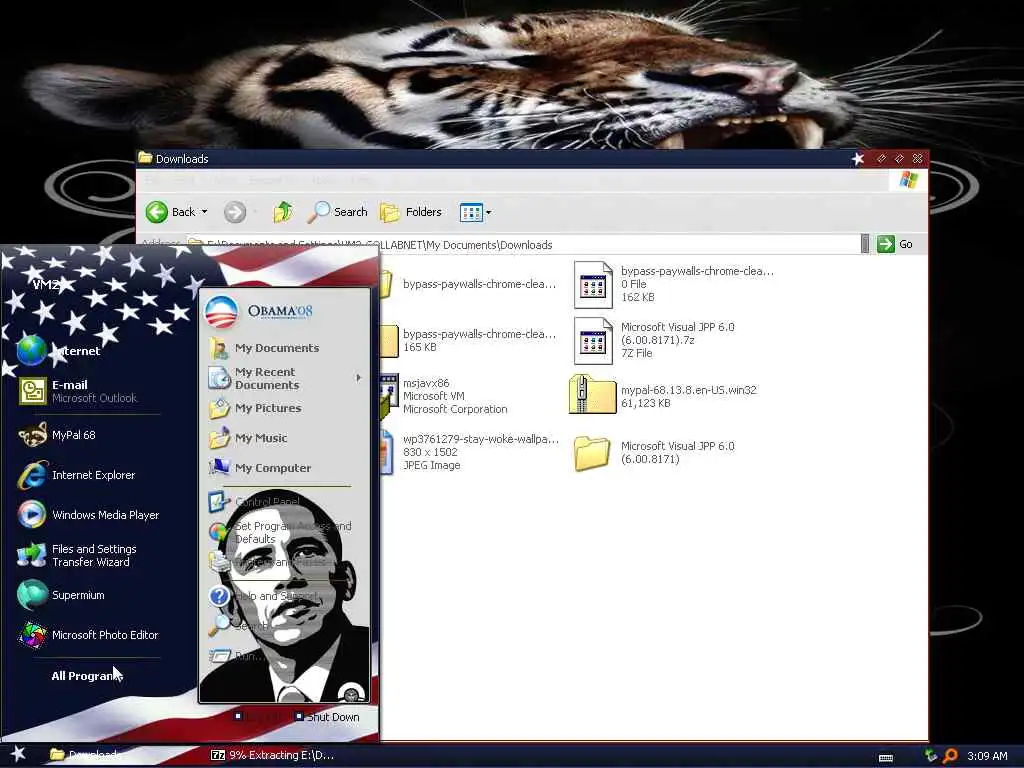1024x768 pixels.
Task: Switch to Downloads taskbar button
Action: (x=85, y=755)
